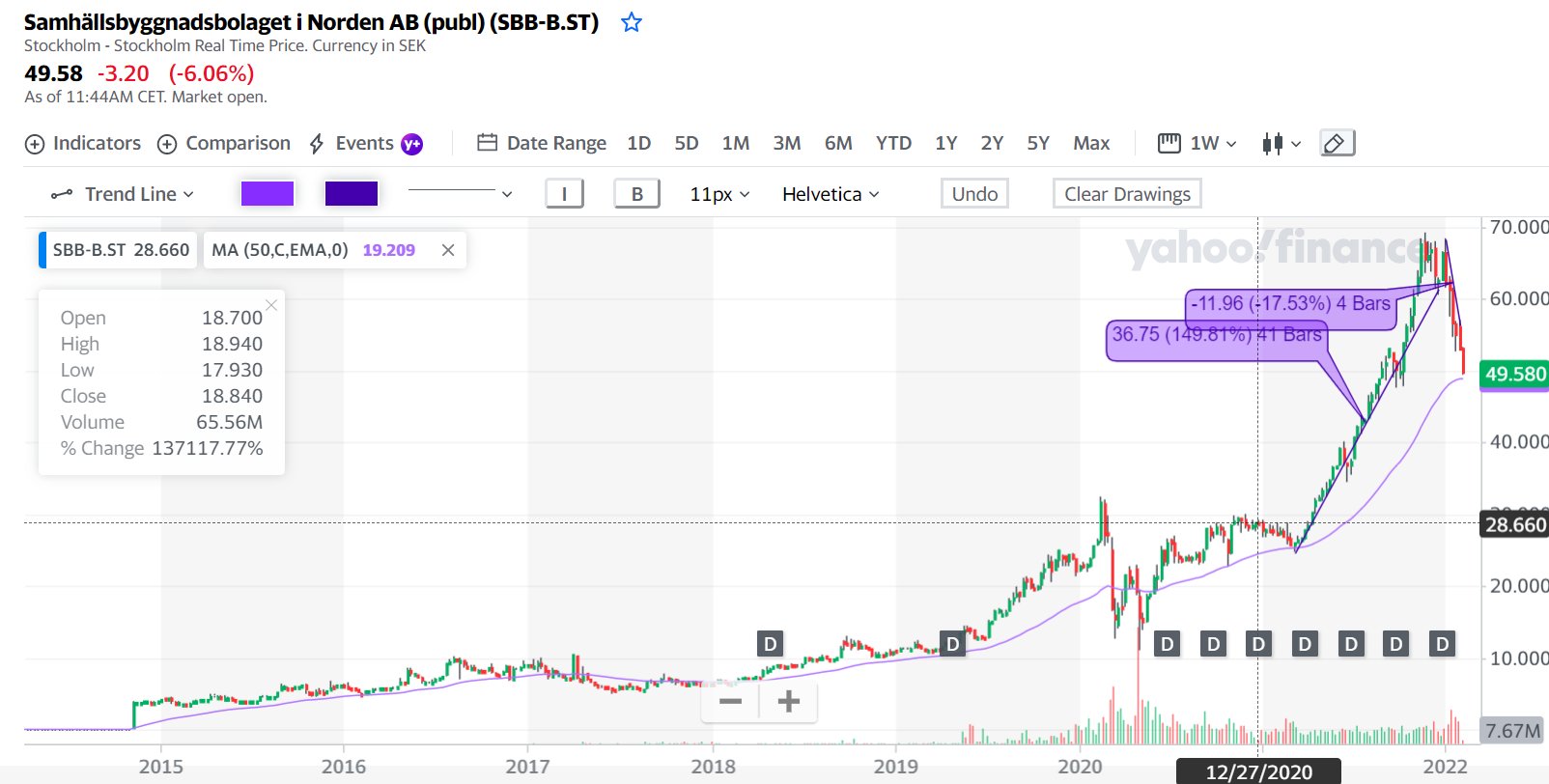1549x784 pixels.
Task: Open the Events menu
Action: point(352,144)
